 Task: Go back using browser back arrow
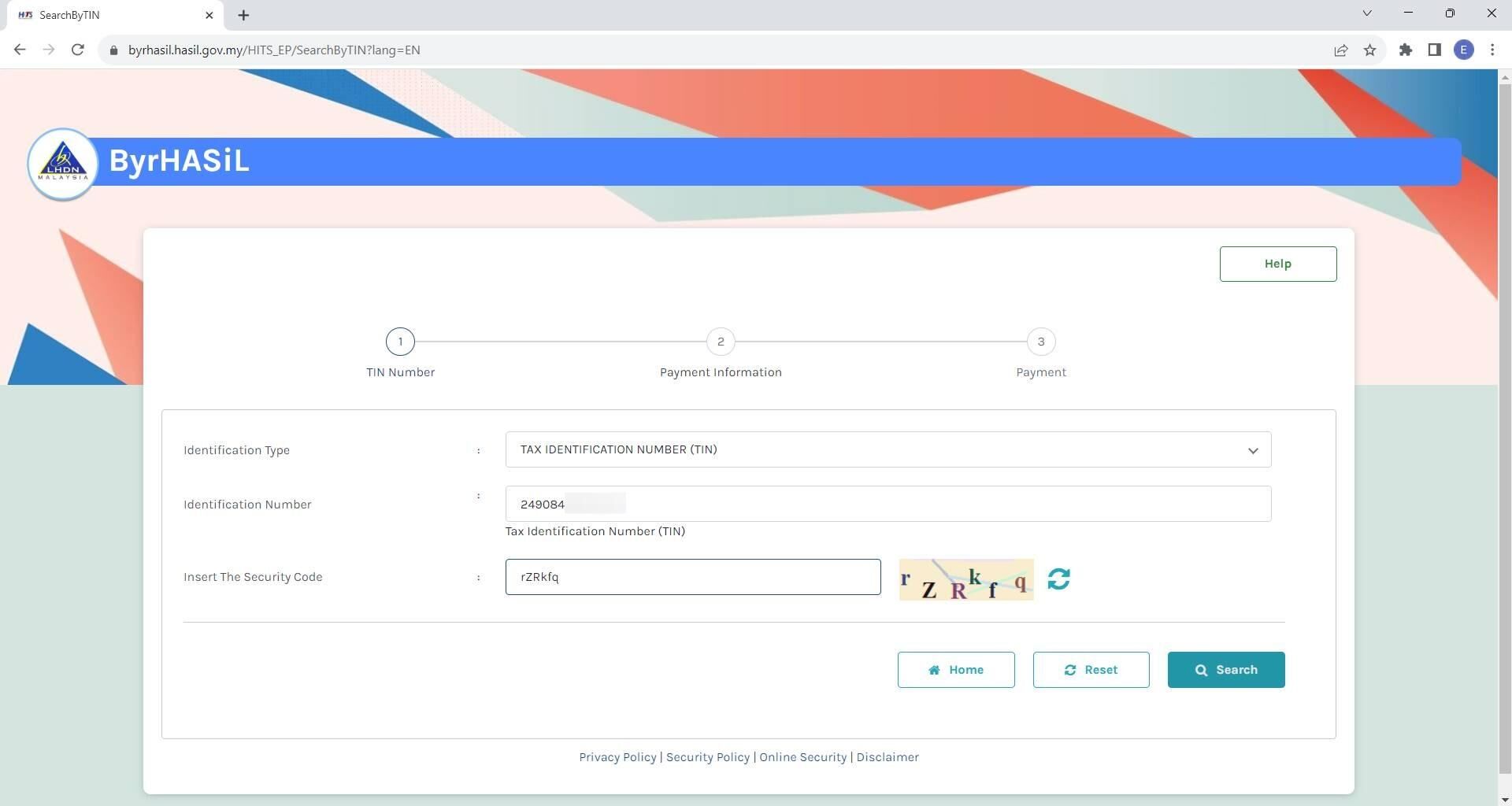pos(20,50)
